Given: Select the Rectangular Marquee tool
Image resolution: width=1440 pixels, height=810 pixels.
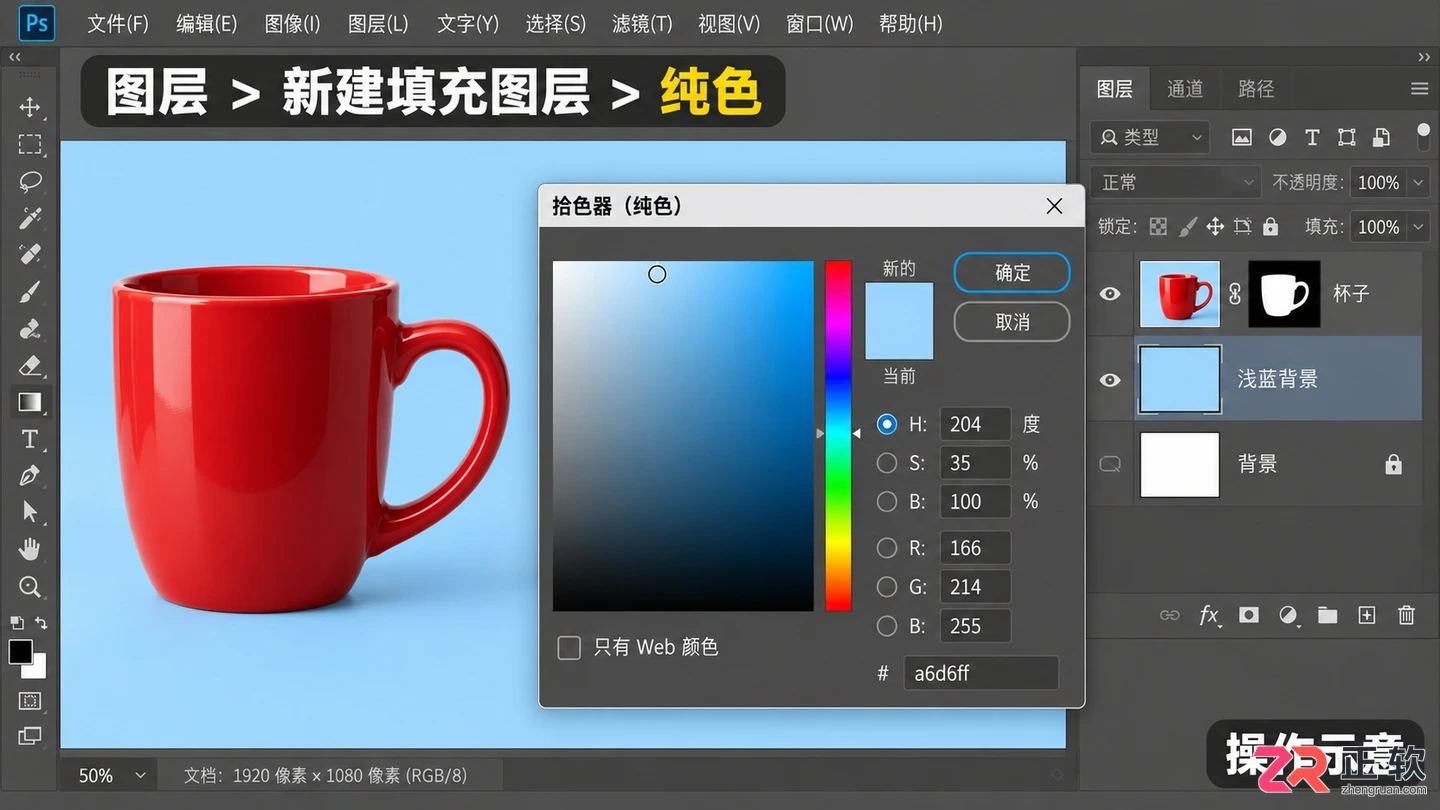Looking at the screenshot, I should [30, 144].
